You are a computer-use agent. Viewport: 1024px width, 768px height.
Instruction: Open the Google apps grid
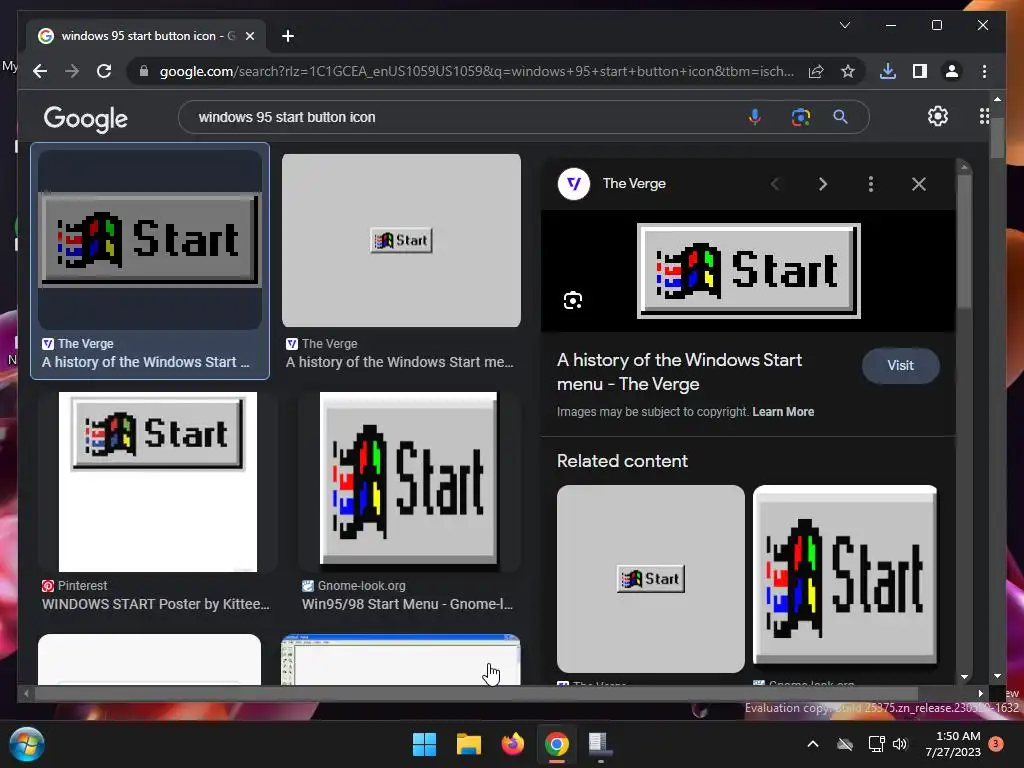tap(984, 116)
